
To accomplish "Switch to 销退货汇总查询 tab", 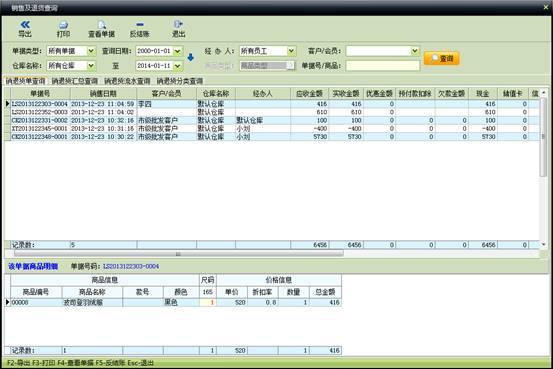I will (x=75, y=81).
